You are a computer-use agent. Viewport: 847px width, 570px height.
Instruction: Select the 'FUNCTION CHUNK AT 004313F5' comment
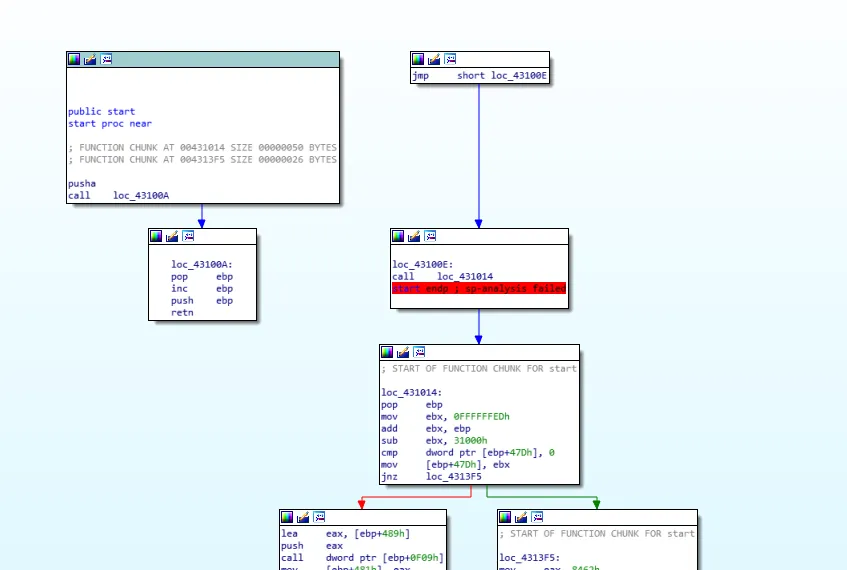203,159
